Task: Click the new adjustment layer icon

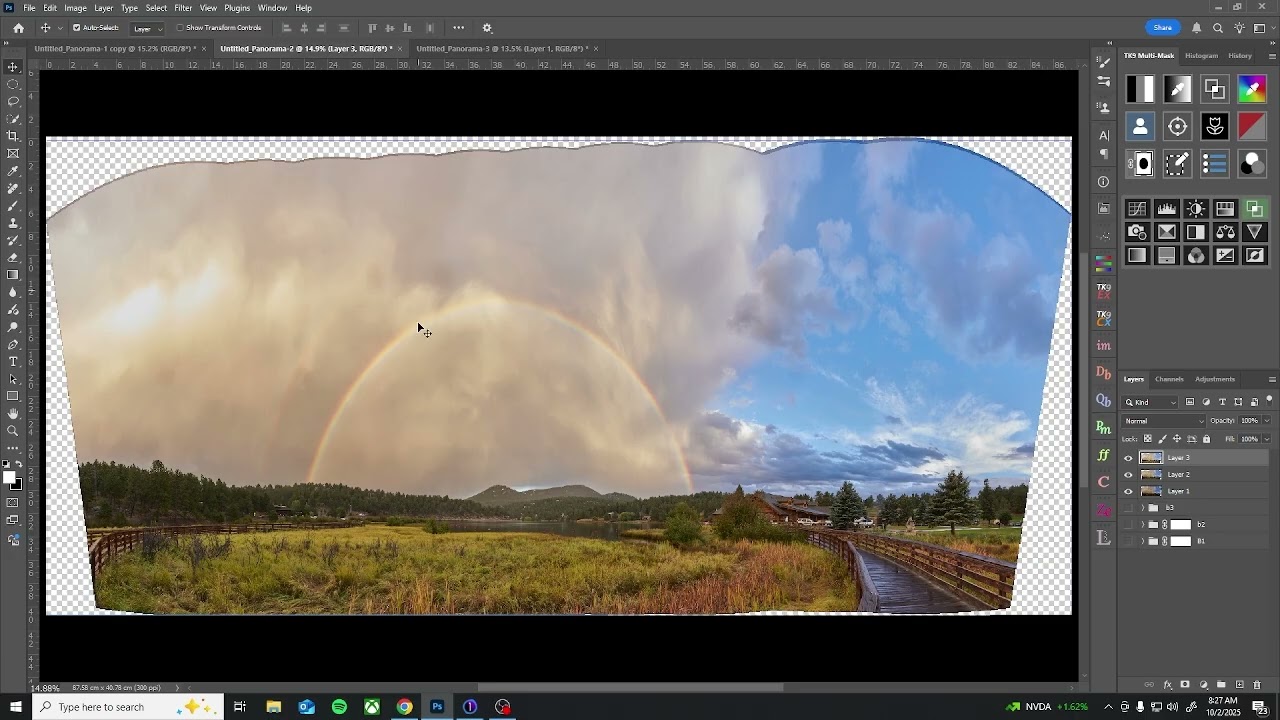Action: (x=1203, y=685)
